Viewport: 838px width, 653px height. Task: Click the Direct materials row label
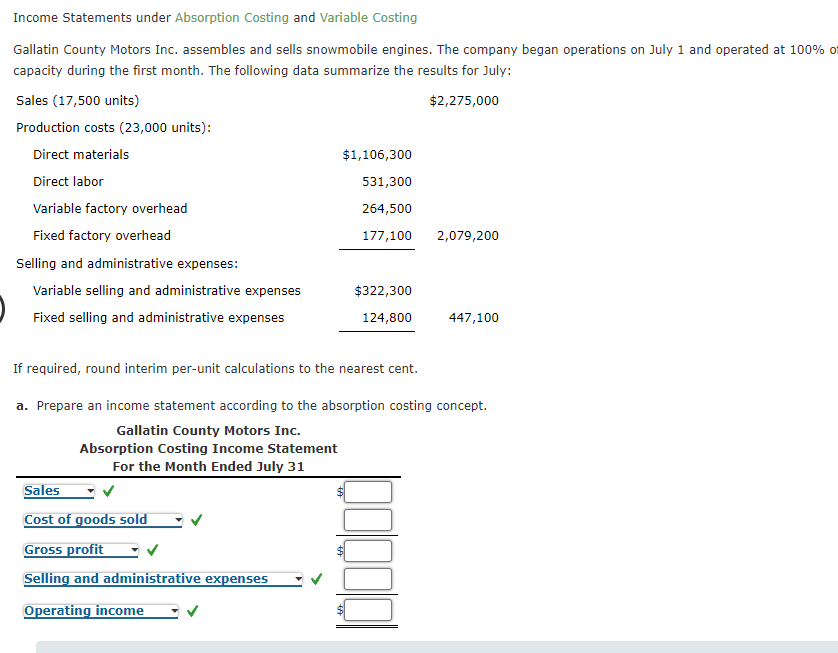(x=81, y=154)
